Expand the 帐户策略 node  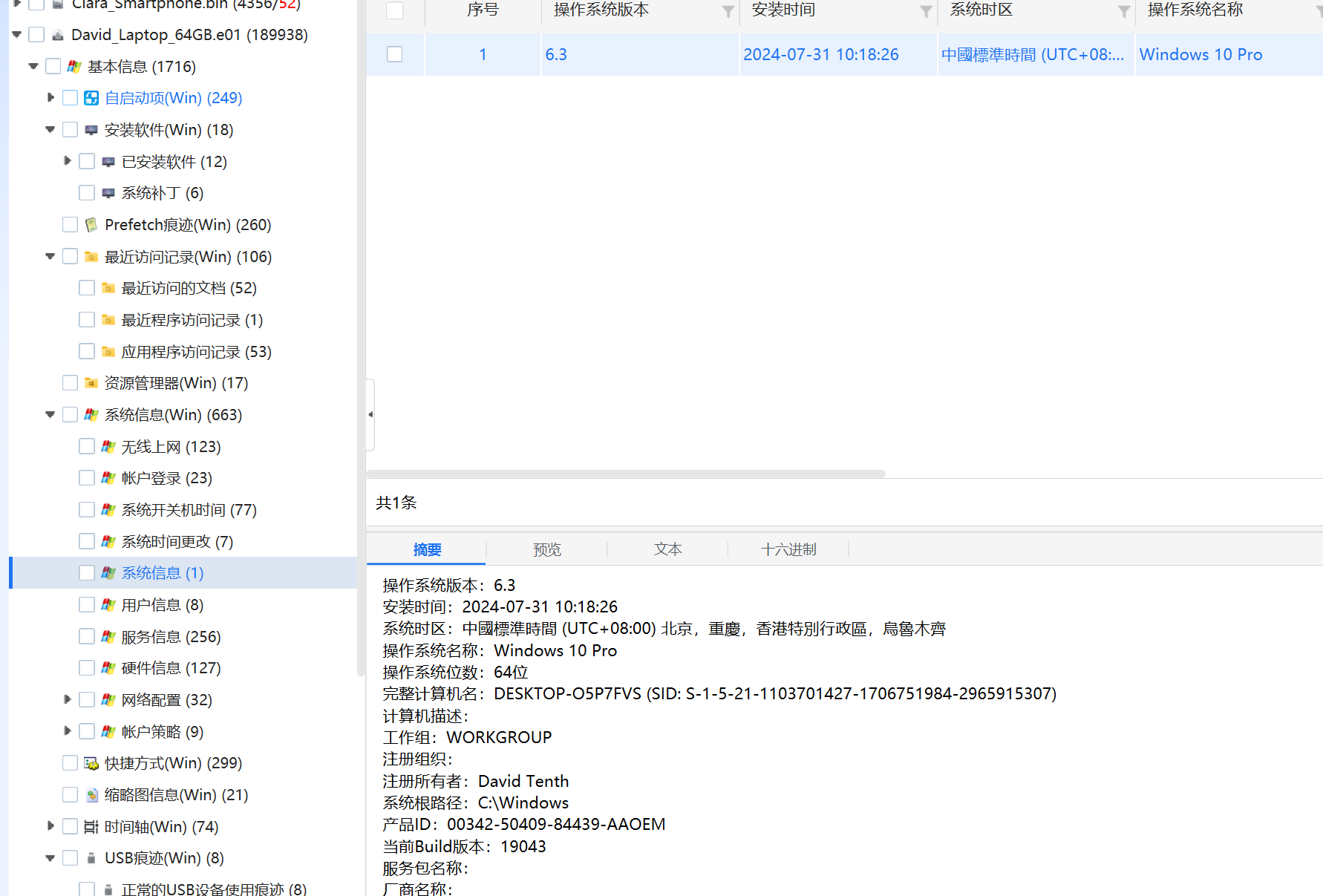point(68,731)
